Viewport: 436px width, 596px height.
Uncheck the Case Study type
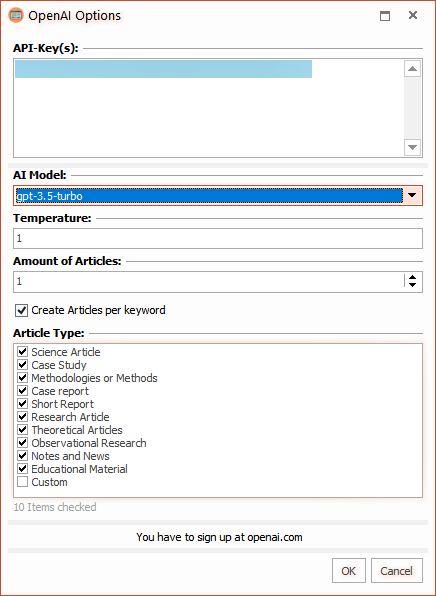coord(22,365)
